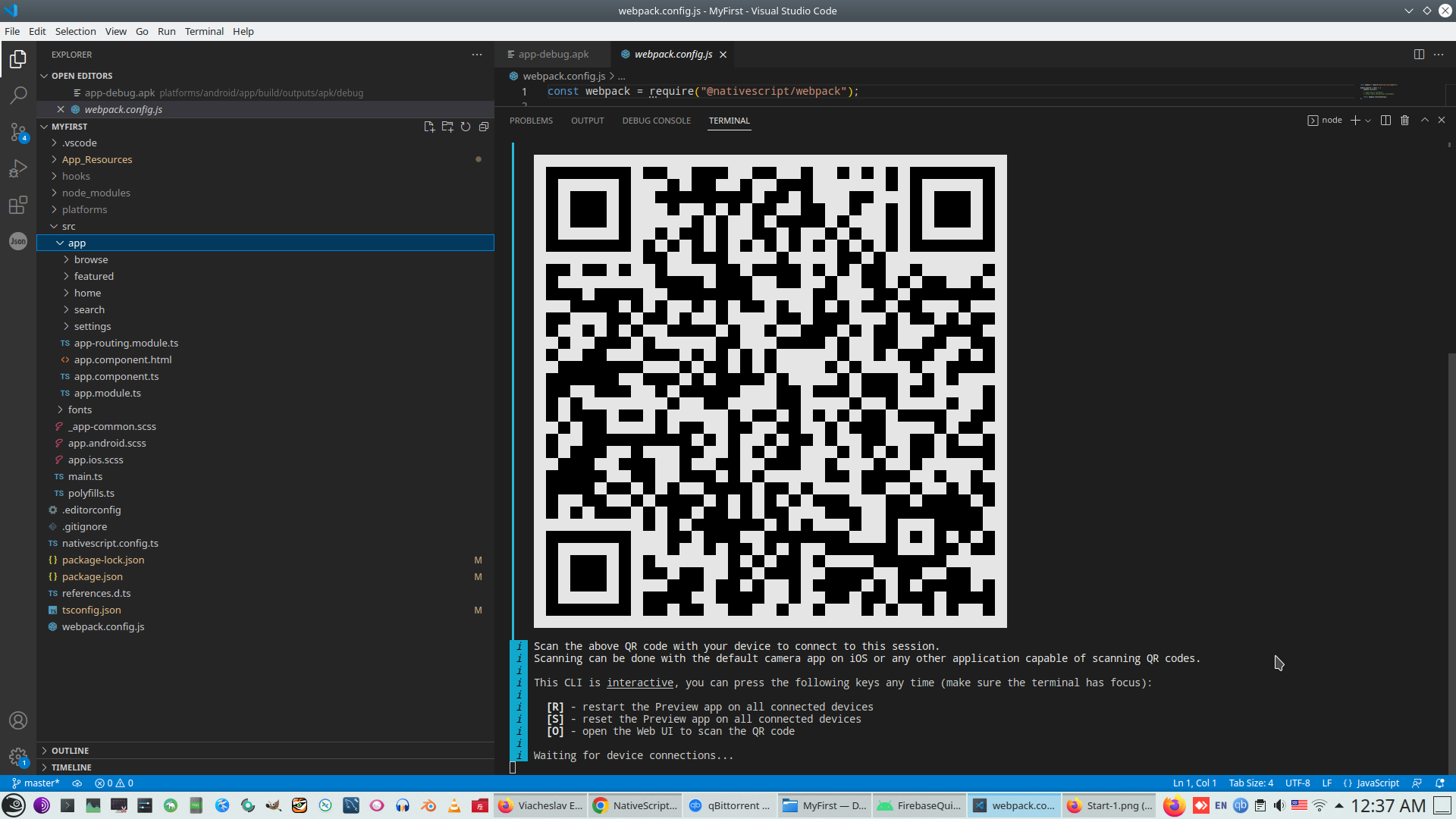The height and width of the screenshot is (819, 1456).
Task: Toggle the Explorer sidebar via activity bar
Action: (18, 59)
